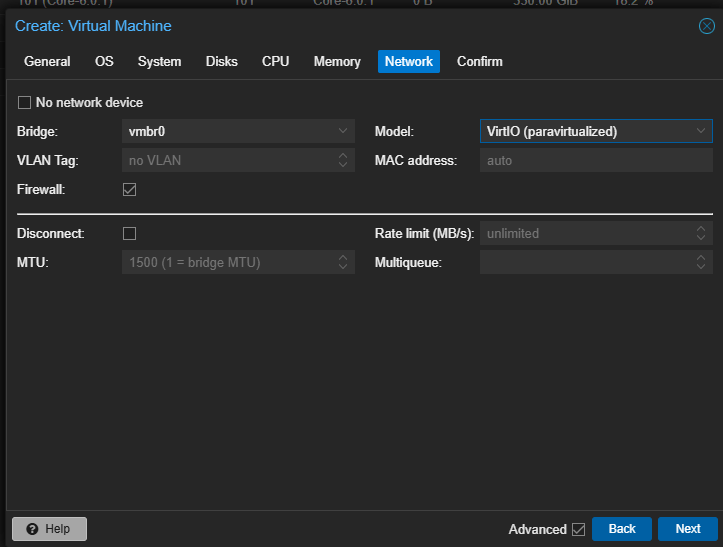The image size is (723, 547).
Task: Click the Back button
Action: click(622, 529)
